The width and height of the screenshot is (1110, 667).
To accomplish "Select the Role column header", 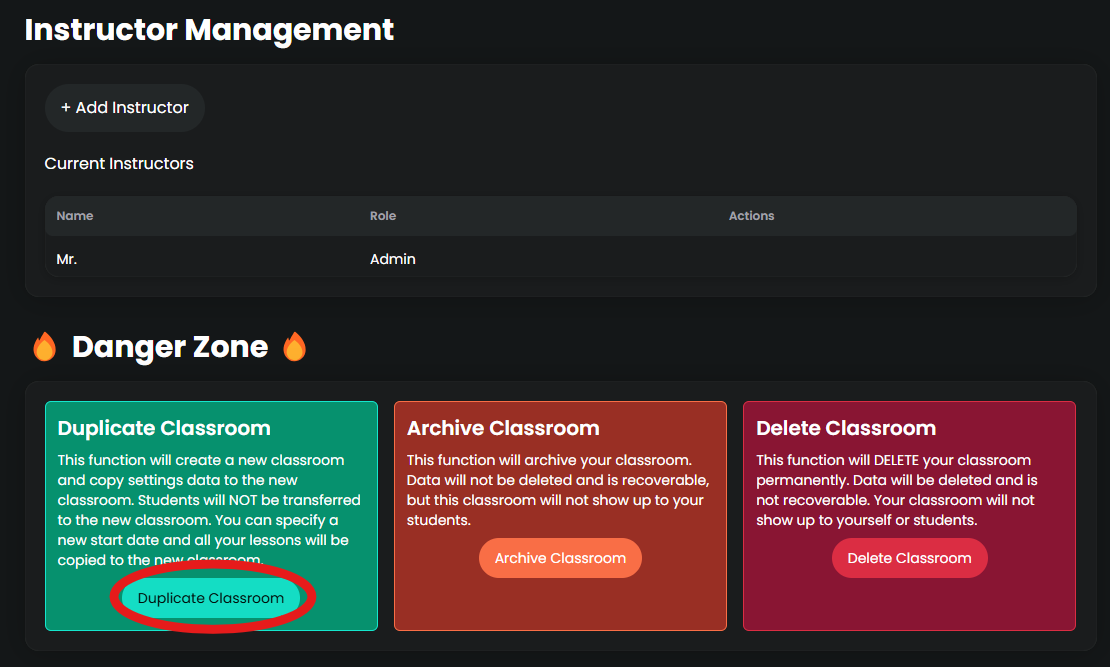I will tap(383, 216).
